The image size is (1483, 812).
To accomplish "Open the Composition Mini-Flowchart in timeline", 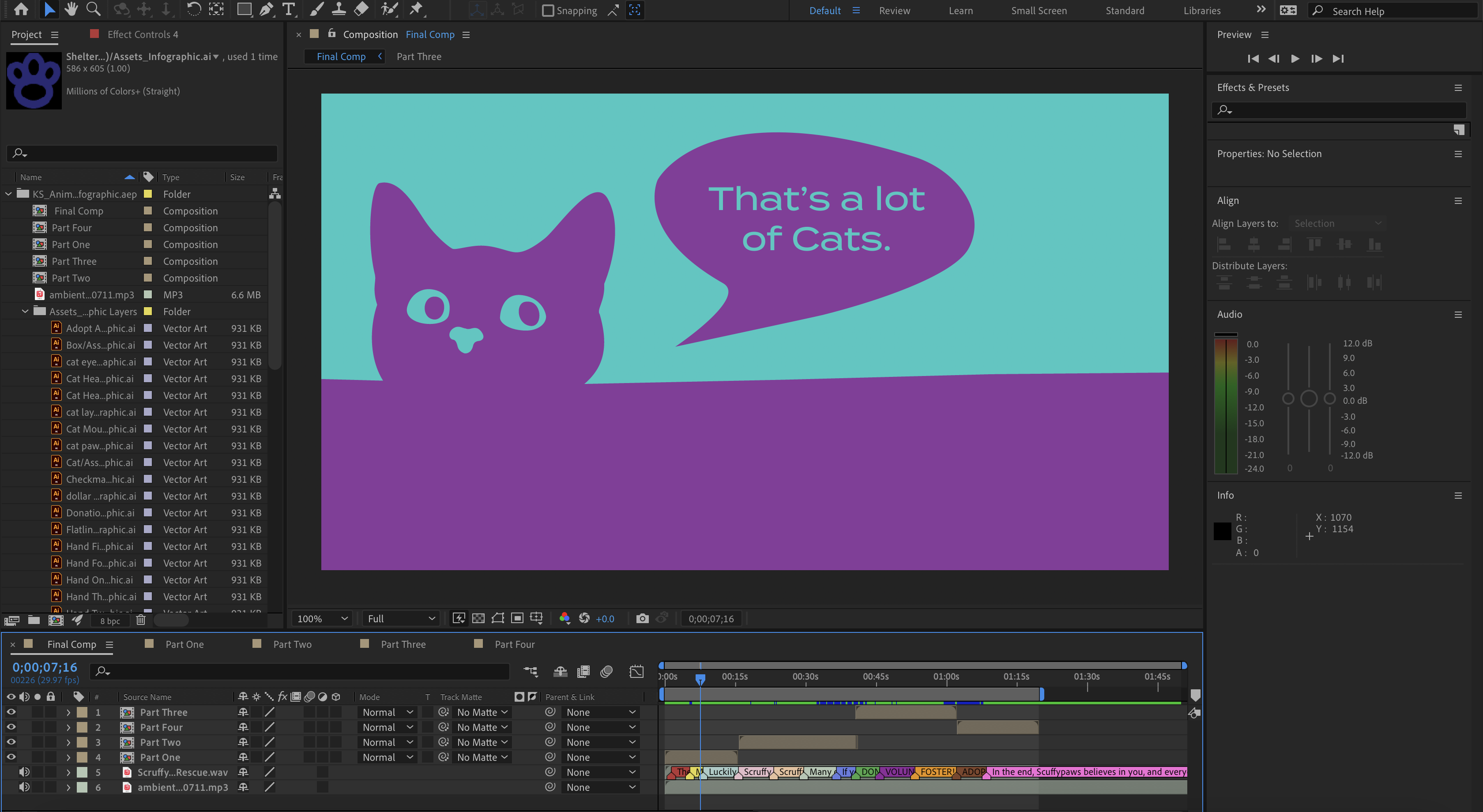I will click(530, 671).
